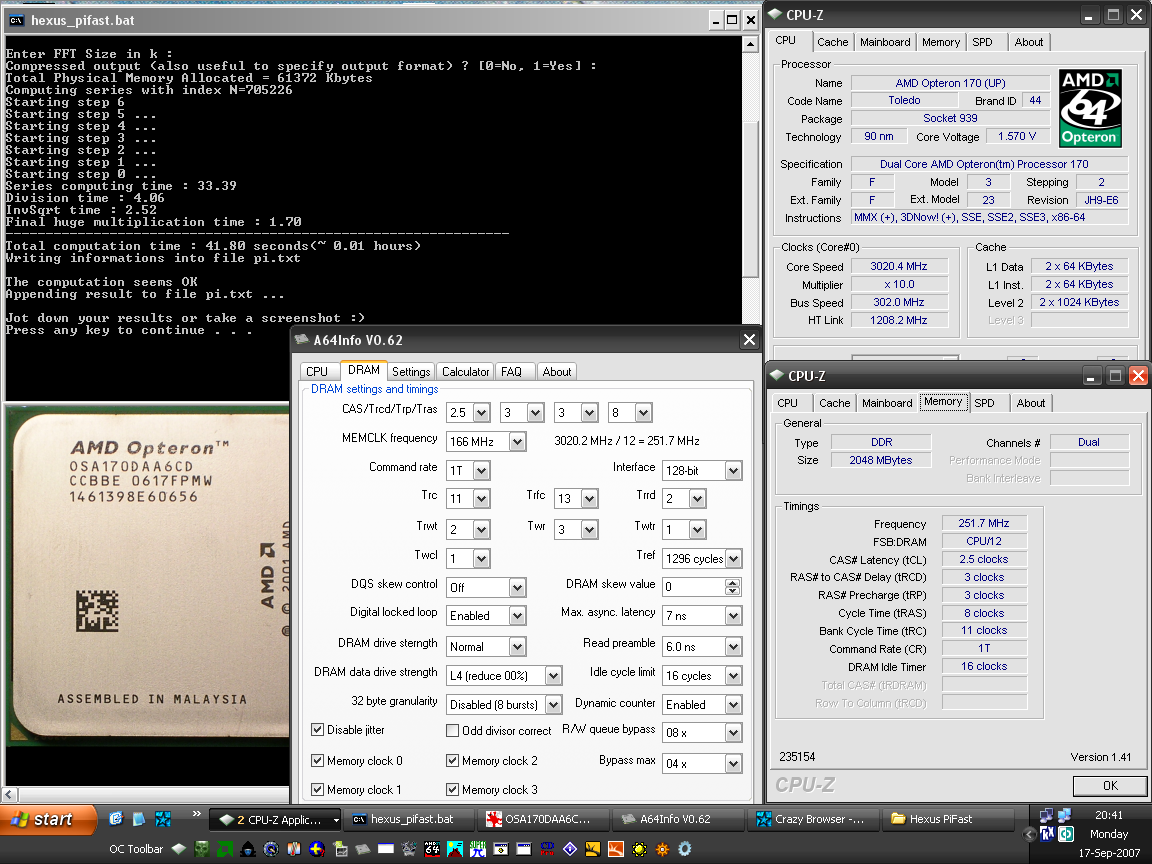Click the orange gear icon in OC Toolbar
1152x864 pixels.
click(662, 849)
